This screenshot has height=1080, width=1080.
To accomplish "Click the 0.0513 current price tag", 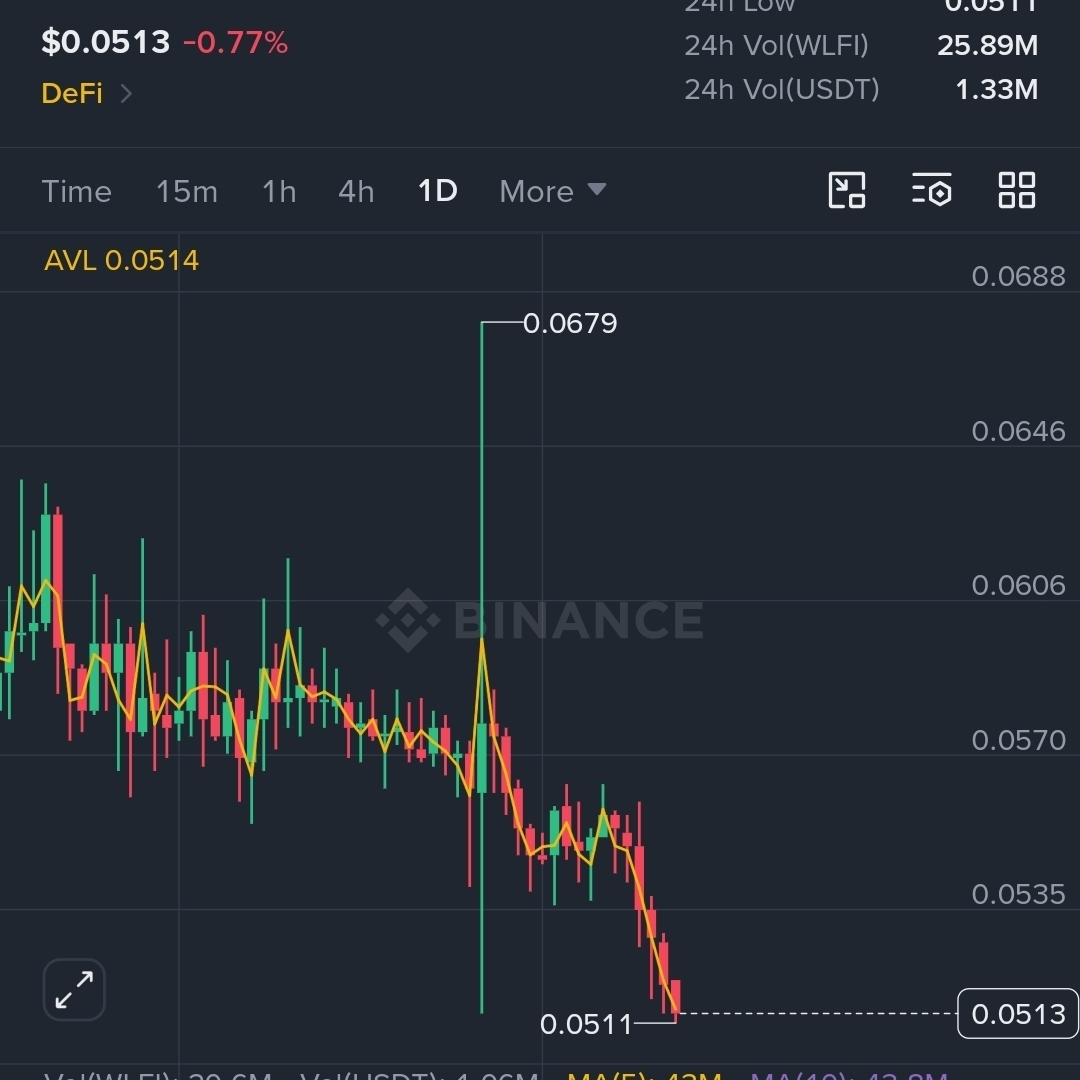I will (1018, 1014).
